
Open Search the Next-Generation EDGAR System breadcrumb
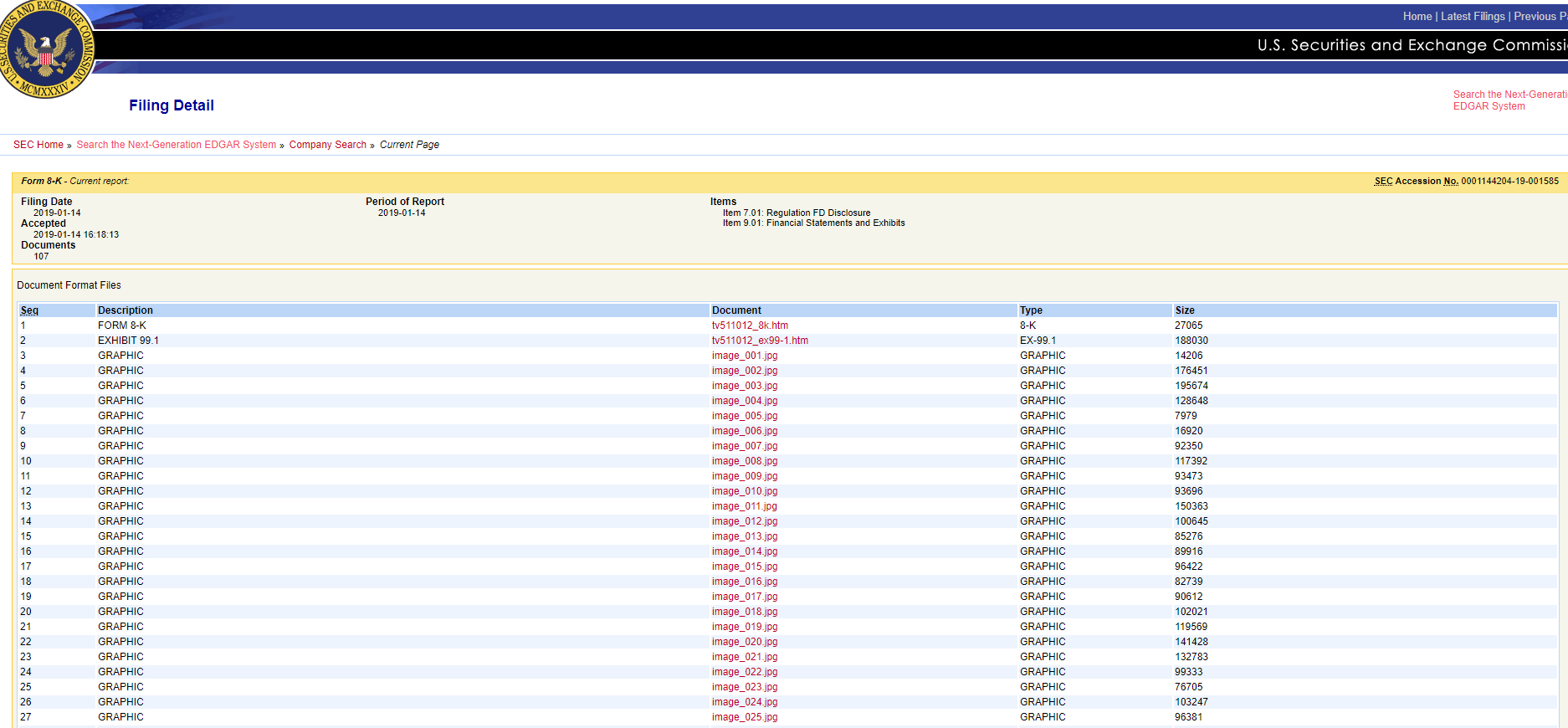(x=177, y=145)
